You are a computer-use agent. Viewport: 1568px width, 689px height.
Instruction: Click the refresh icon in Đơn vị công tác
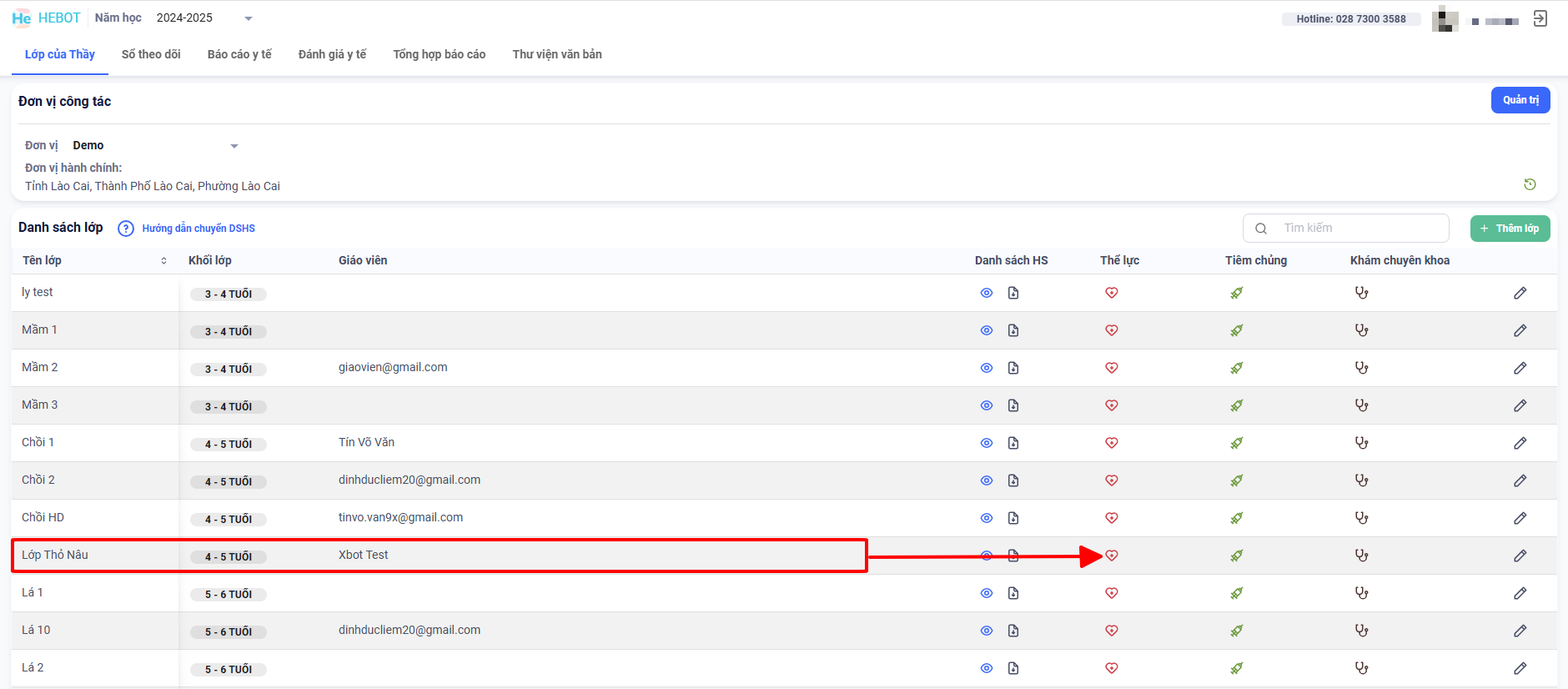pos(1530,184)
